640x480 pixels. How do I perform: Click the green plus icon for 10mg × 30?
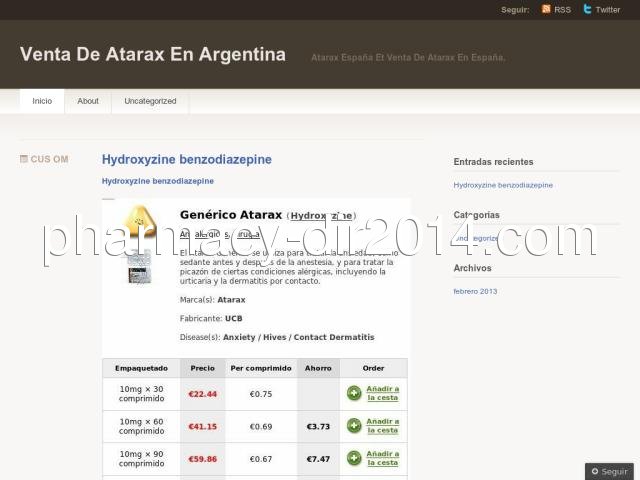[x=354, y=393]
